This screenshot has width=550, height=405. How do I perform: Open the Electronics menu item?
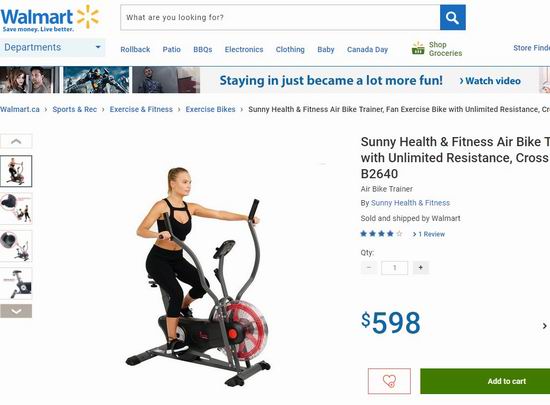[244, 49]
